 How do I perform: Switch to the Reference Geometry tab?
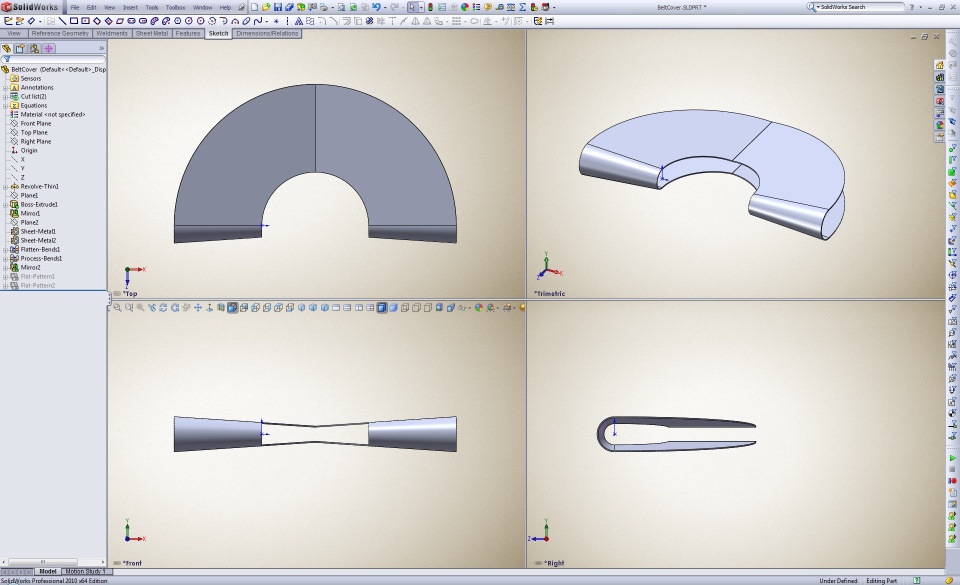tap(60, 34)
